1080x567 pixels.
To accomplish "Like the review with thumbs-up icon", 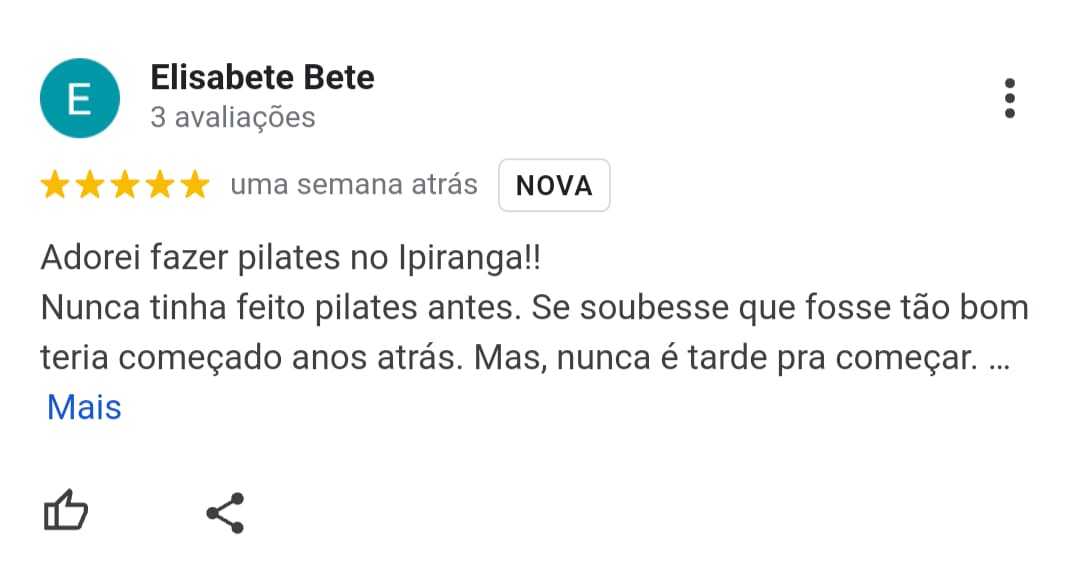I will coord(66,511).
